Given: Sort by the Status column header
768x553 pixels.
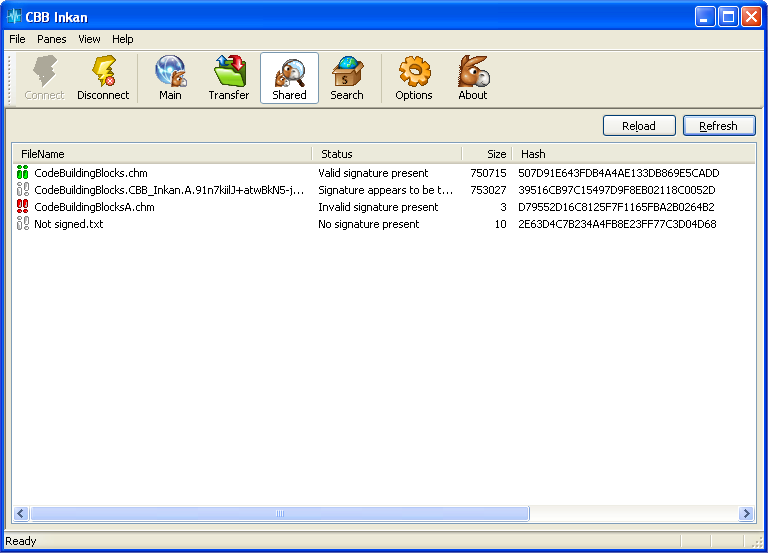Looking at the screenshot, I should point(386,154).
